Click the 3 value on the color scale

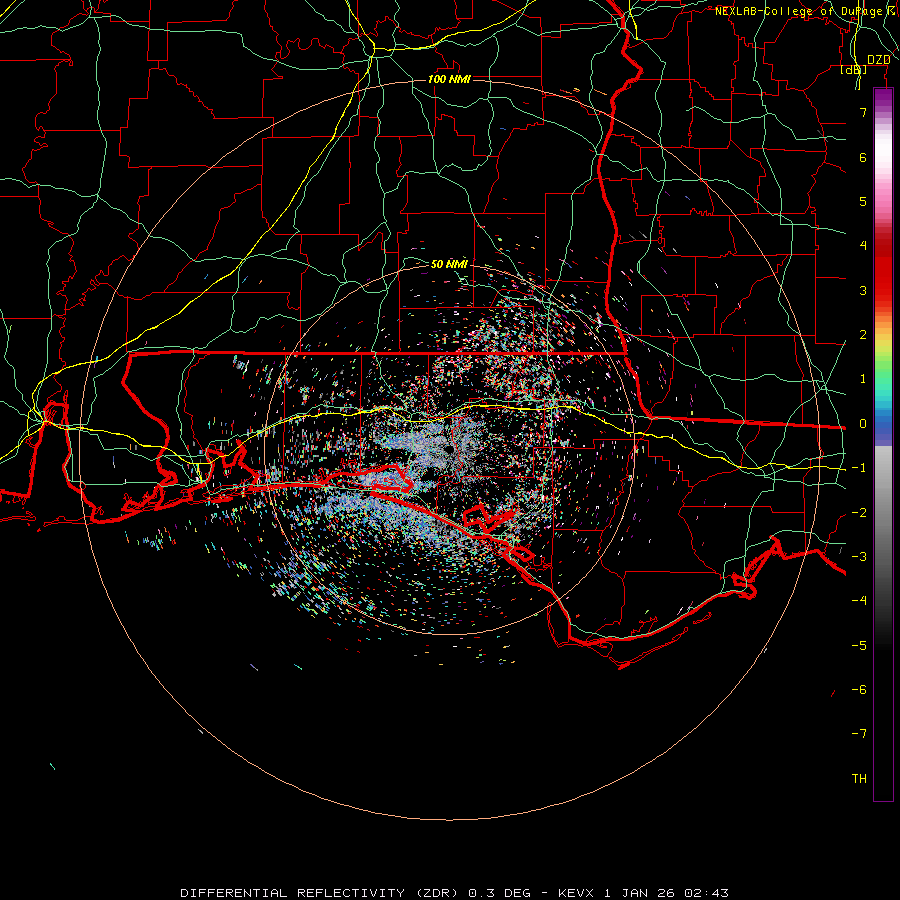click(863, 290)
